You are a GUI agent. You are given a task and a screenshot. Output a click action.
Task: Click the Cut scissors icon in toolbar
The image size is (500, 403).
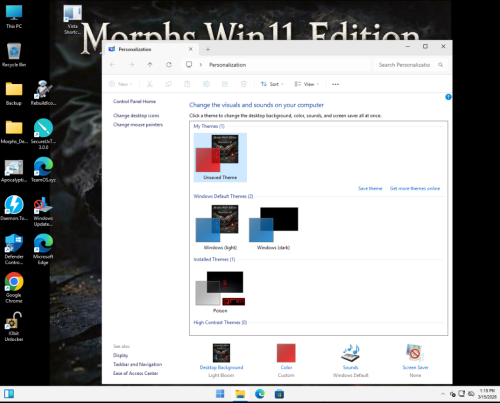pyautogui.click(x=150, y=84)
